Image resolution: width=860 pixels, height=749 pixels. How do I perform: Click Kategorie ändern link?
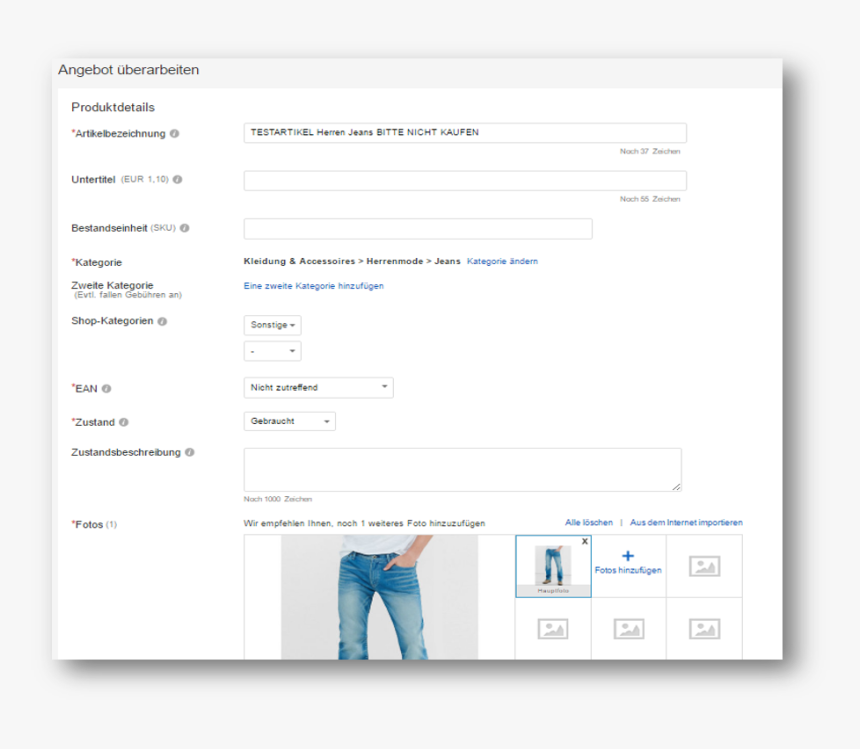tap(502, 262)
